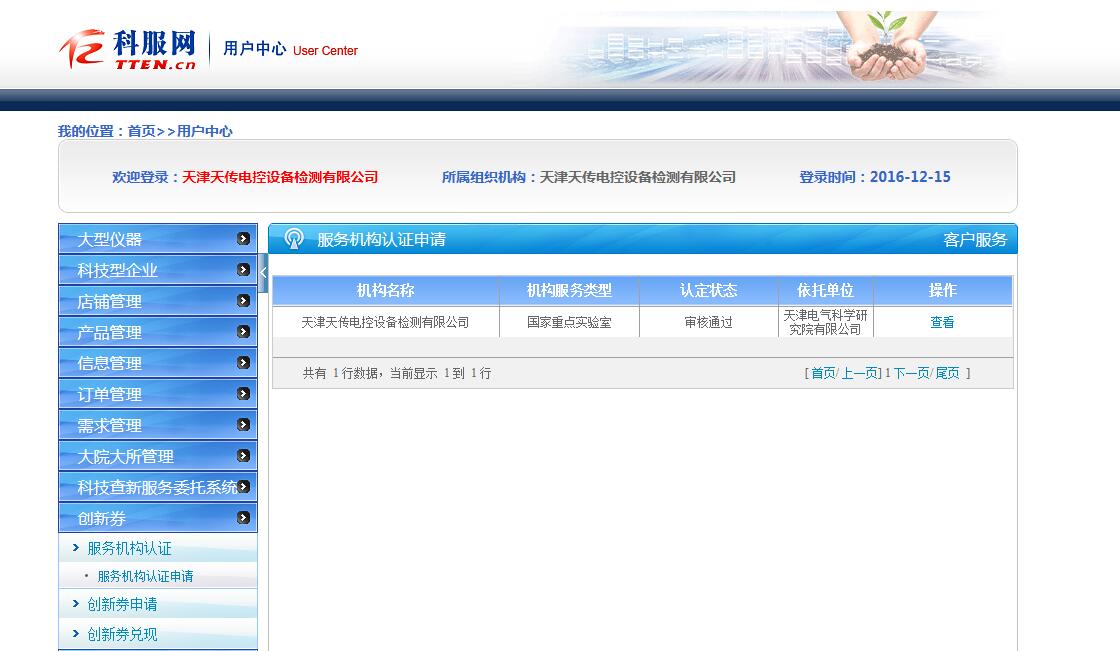This screenshot has height=651, width=1120.
Task: Open the 科技查新服务委托系统 menu
Action: point(156,487)
